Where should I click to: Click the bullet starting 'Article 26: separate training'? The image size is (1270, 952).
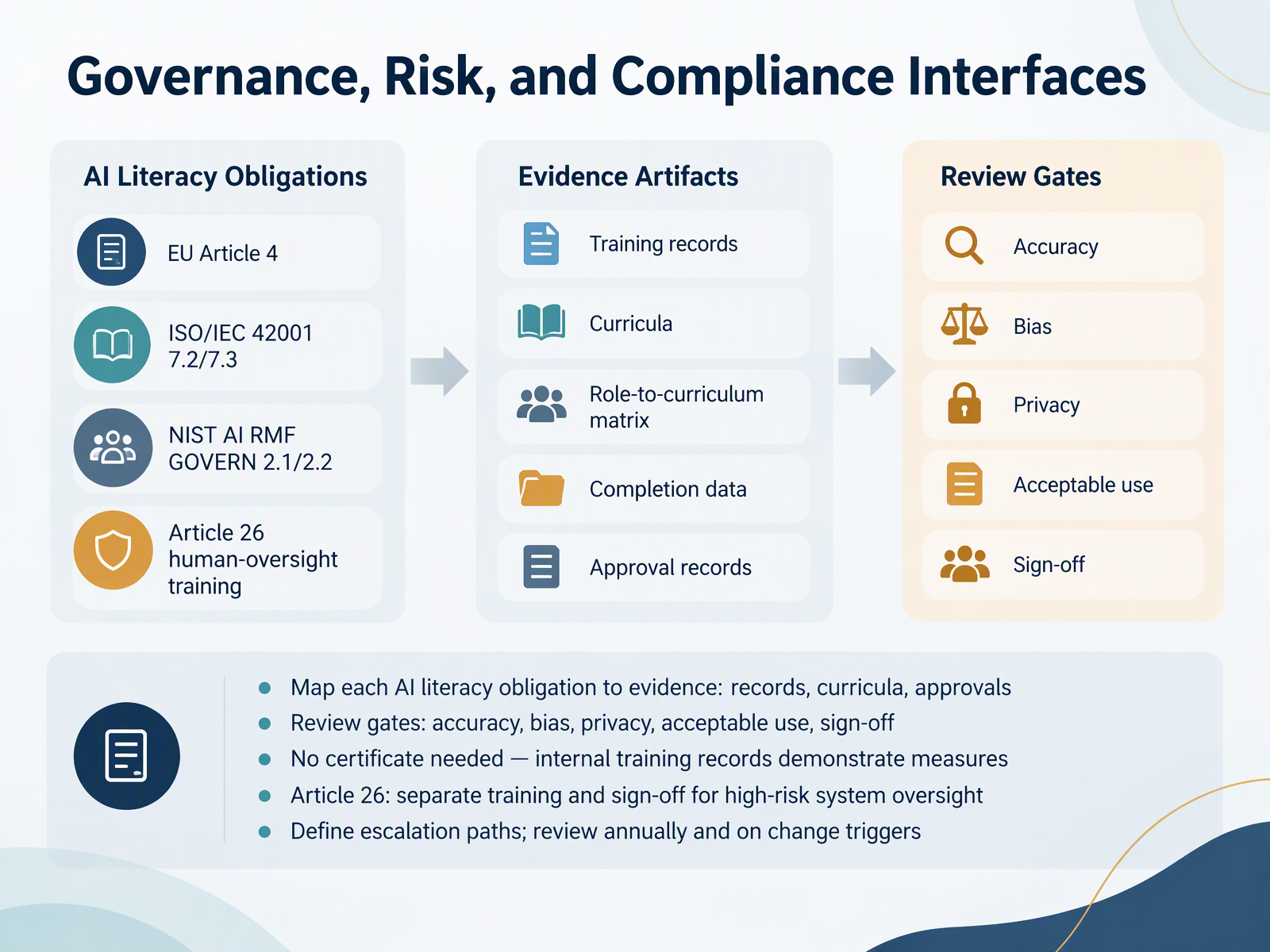coord(637,795)
